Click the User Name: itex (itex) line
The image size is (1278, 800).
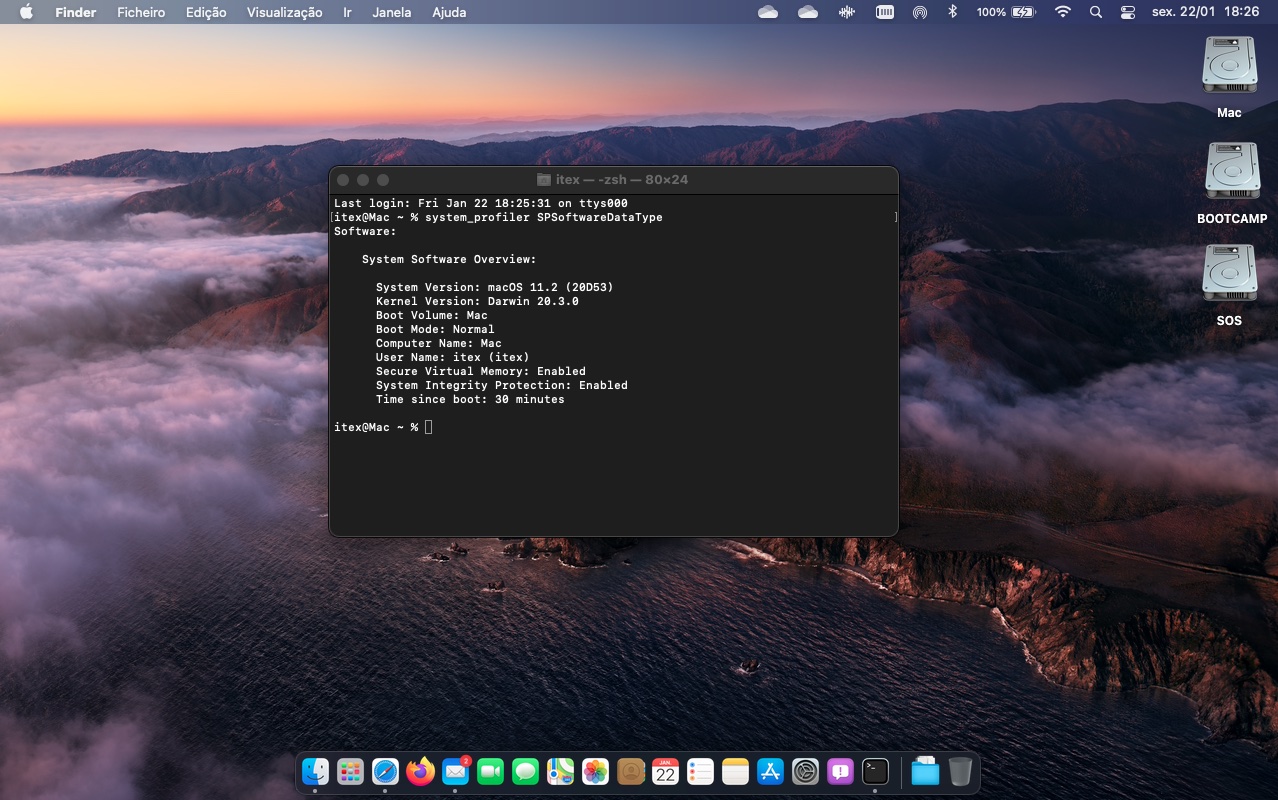(453, 357)
